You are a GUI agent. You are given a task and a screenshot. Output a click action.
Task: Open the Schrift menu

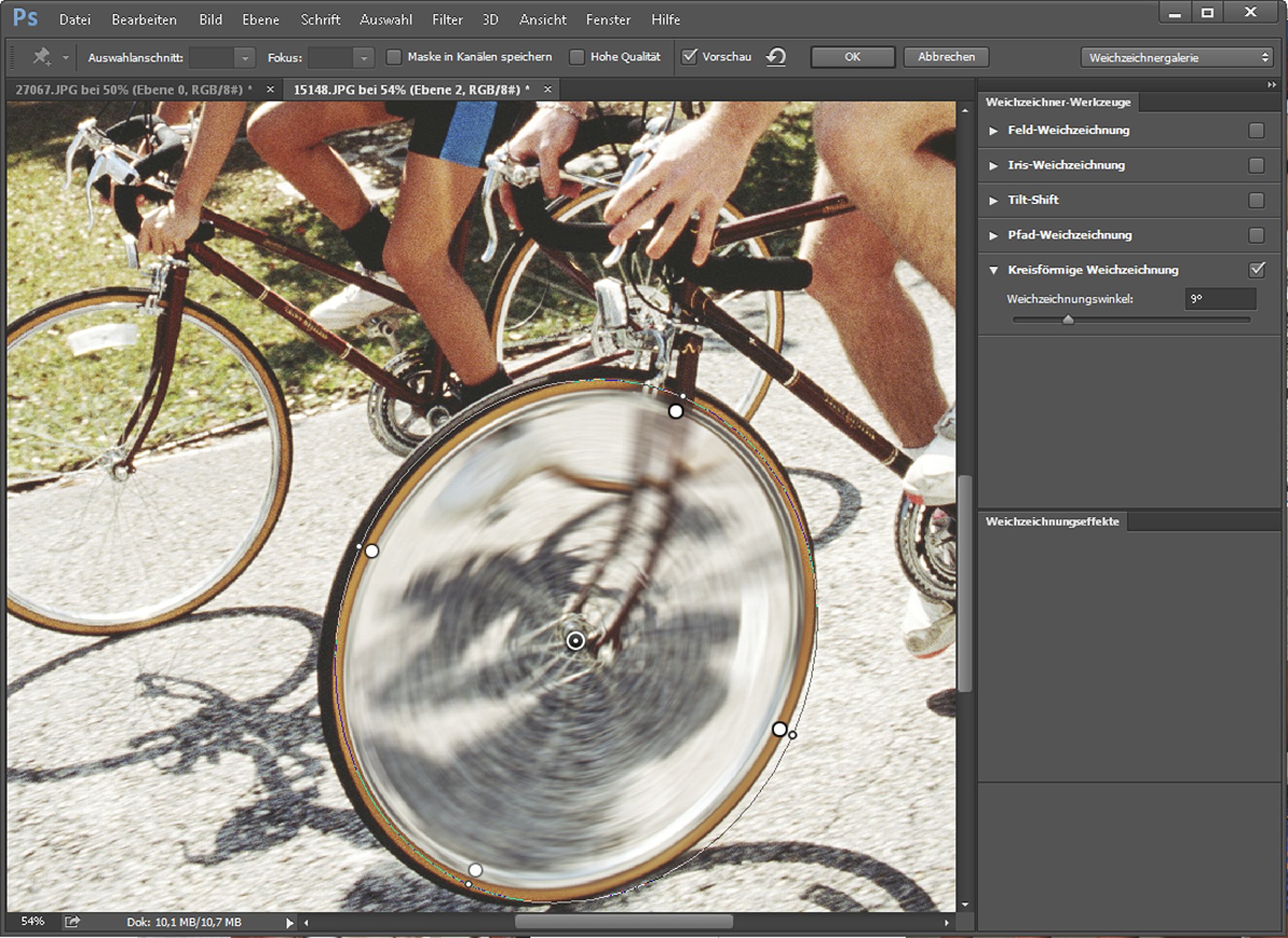(321, 20)
